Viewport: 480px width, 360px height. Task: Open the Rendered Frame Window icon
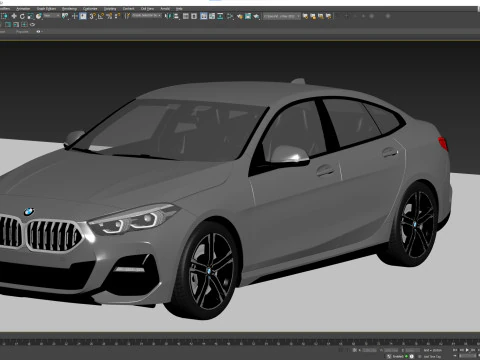(248, 16)
